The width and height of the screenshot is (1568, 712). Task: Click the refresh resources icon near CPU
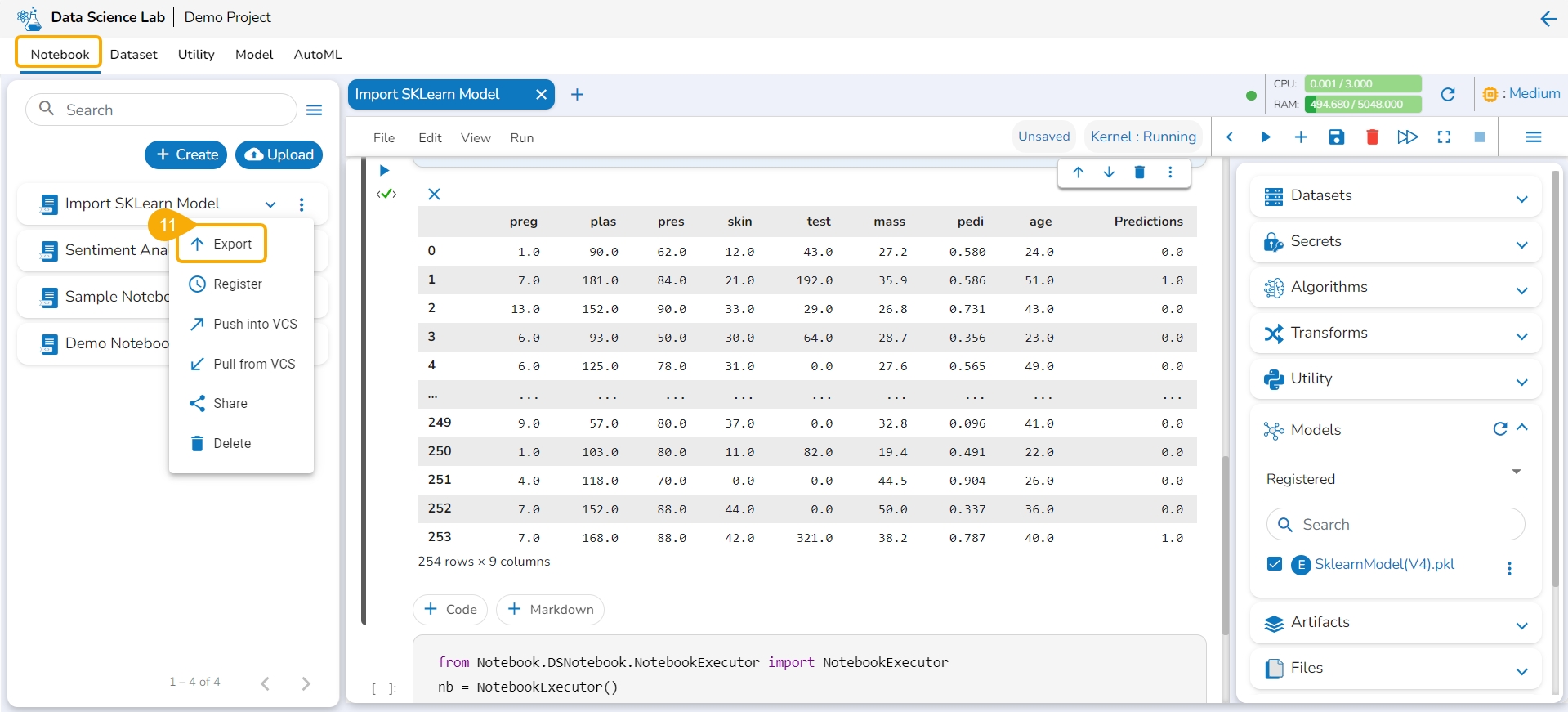[1447, 95]
